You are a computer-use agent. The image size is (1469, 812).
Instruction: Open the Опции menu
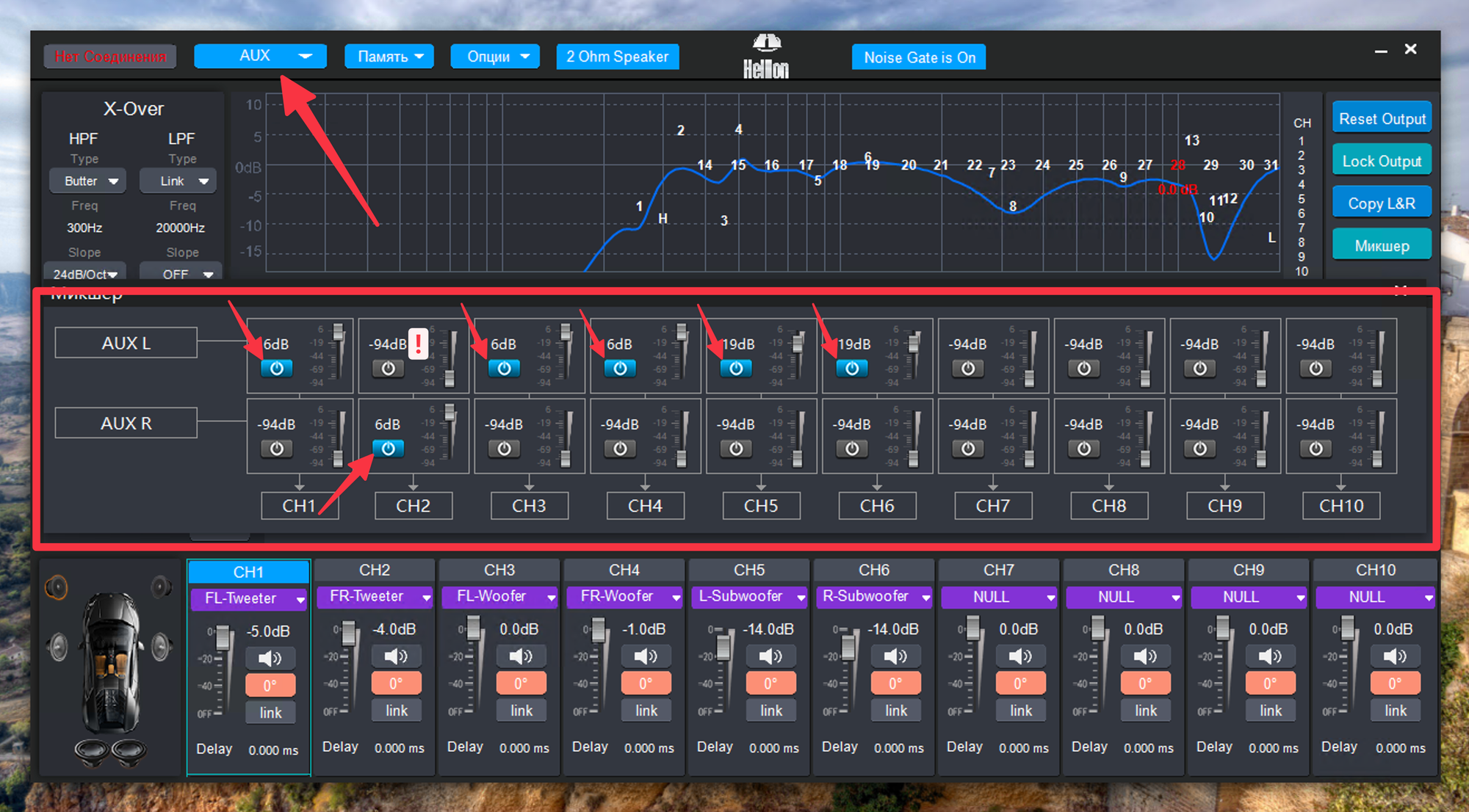tap(495, 57)
